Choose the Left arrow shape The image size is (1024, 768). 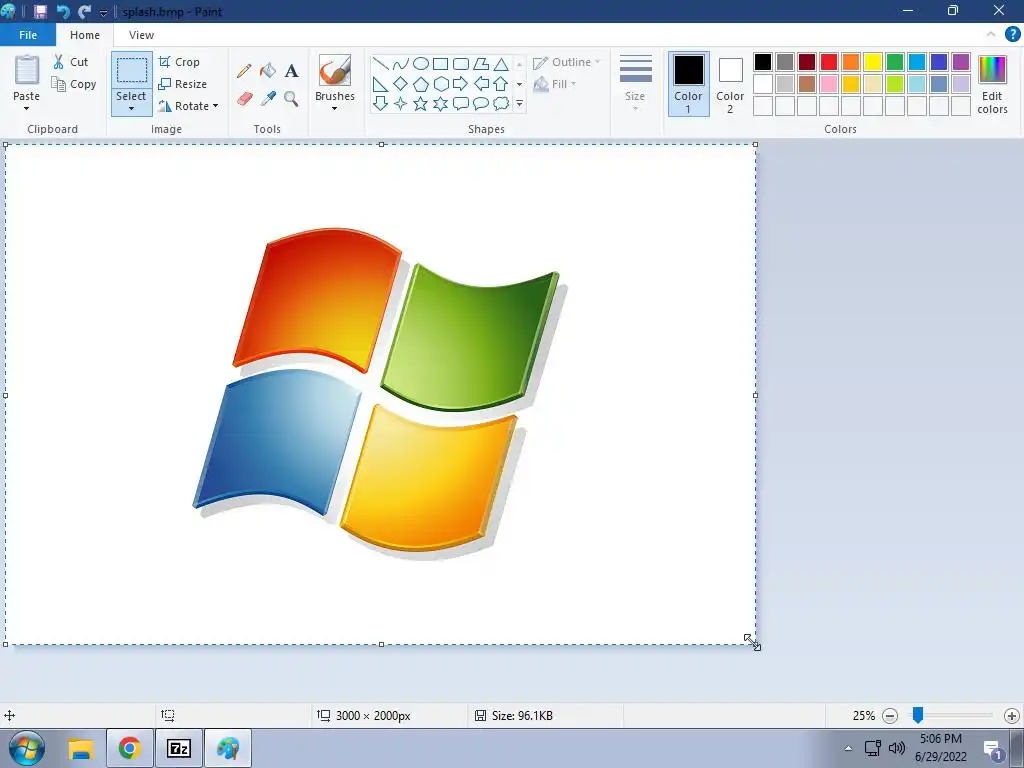pyautogui.click(x=481, y=84)
